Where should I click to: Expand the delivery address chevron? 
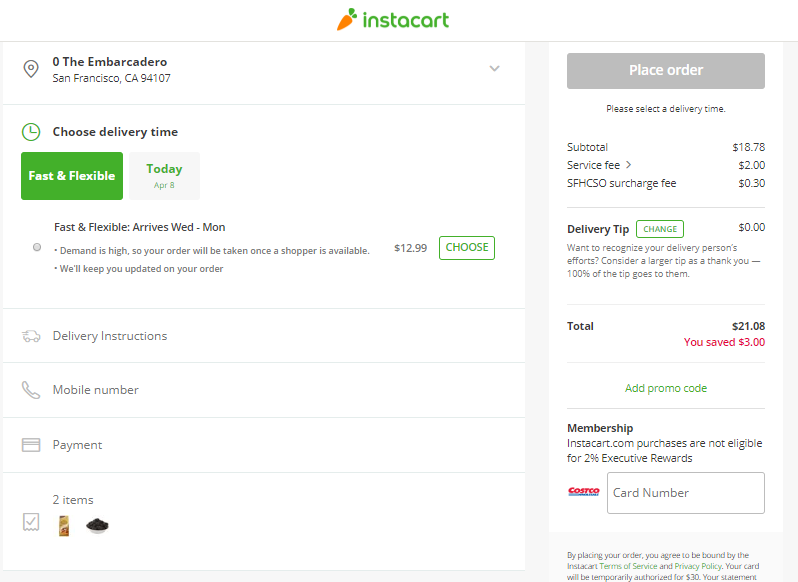[494, 68]
